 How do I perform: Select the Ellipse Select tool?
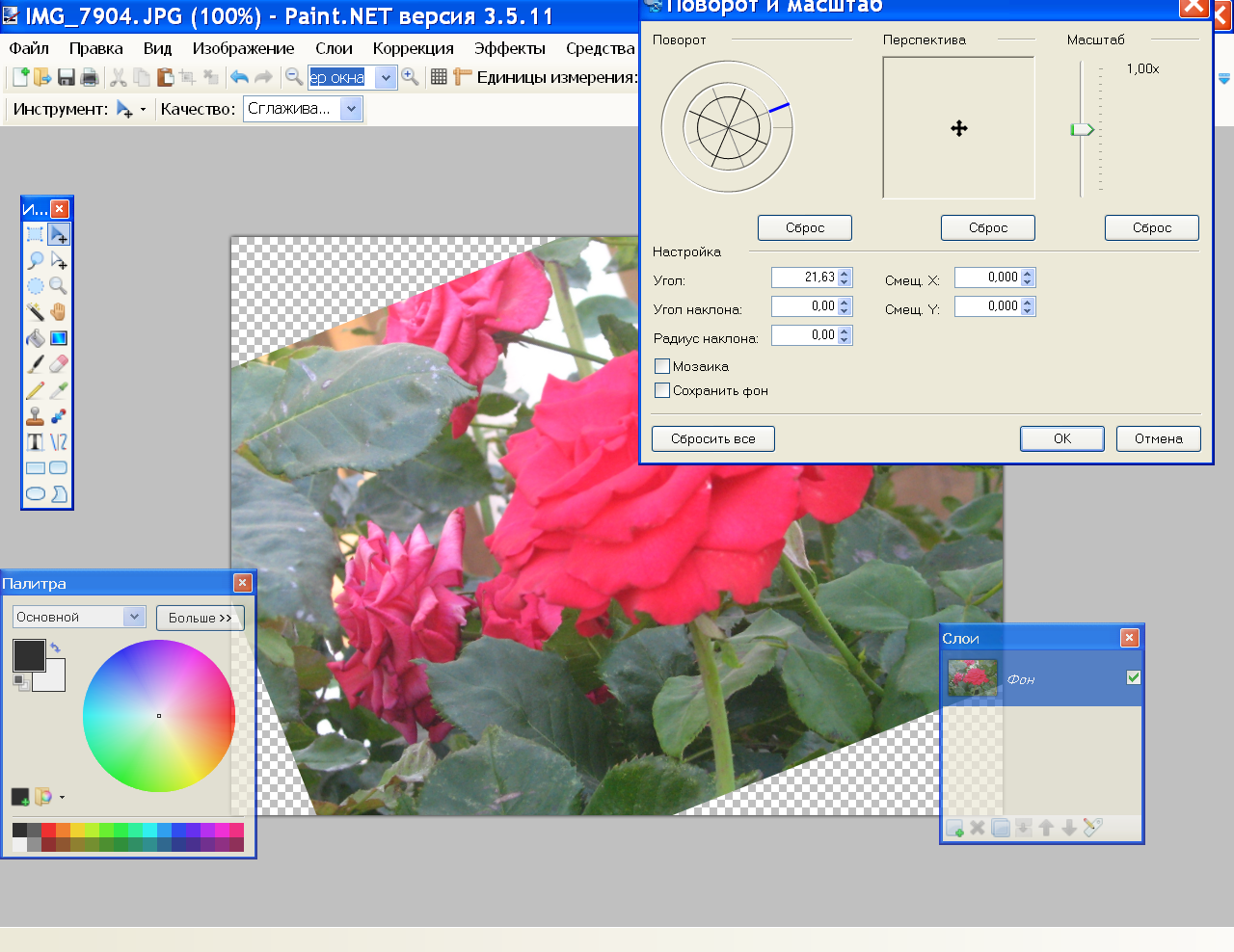36,286
